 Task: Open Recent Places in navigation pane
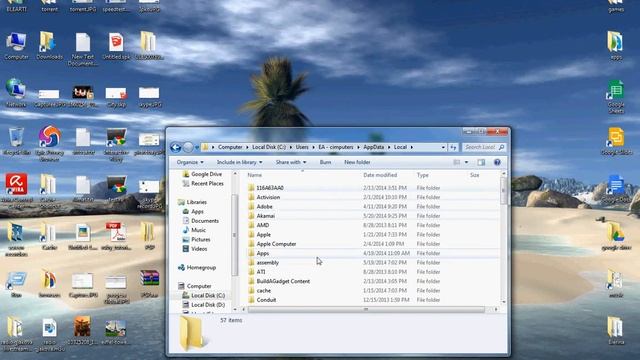click(x=203, y=183)
